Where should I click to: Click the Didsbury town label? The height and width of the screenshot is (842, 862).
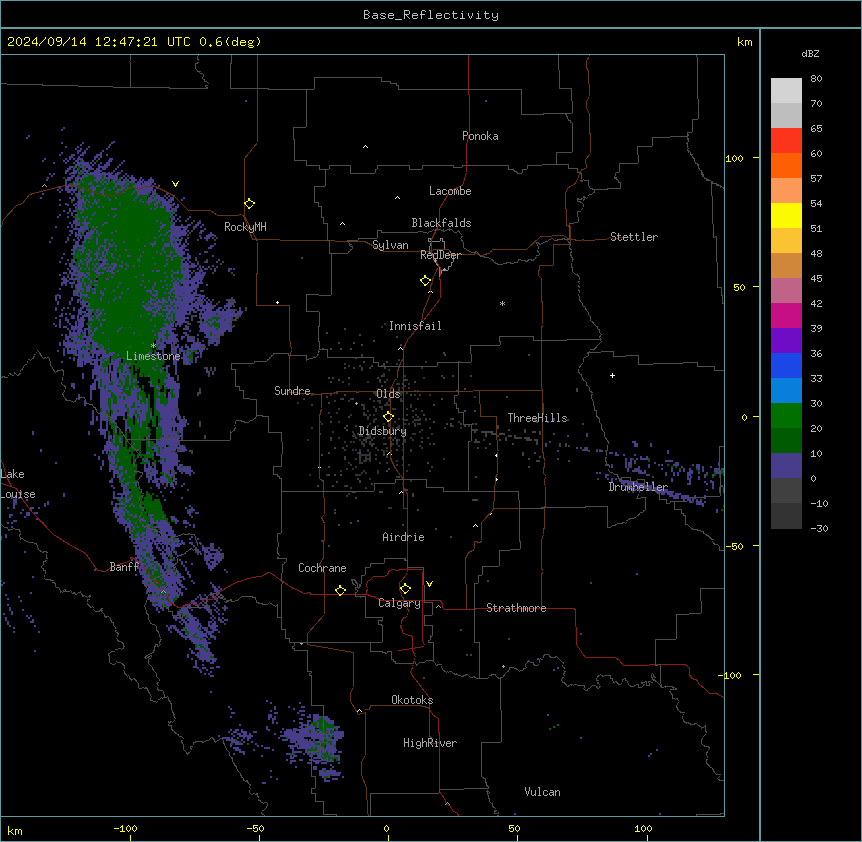click(x=383, y=431)
